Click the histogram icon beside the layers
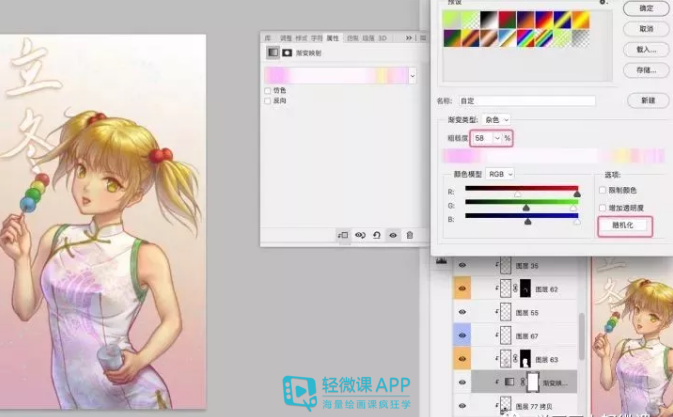This screenshot has height=417, width=673. [x=441, y=260]
